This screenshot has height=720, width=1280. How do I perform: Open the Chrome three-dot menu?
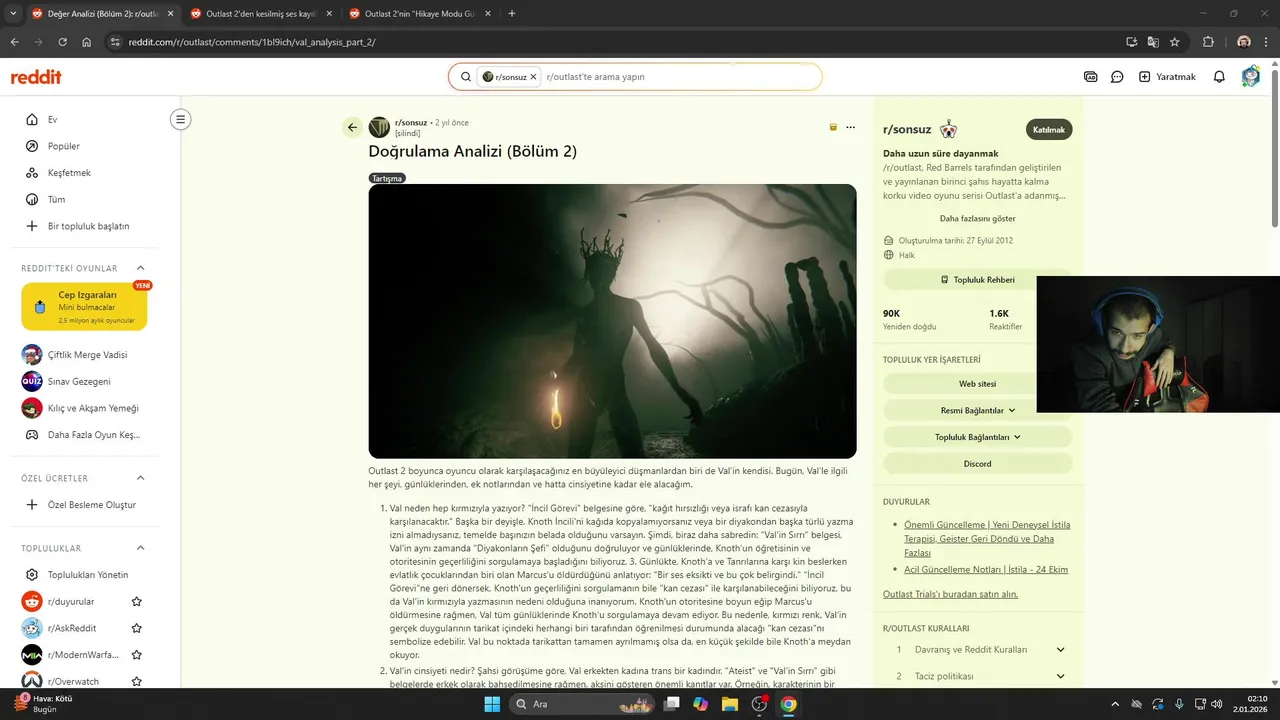(x=1266, y=42)
